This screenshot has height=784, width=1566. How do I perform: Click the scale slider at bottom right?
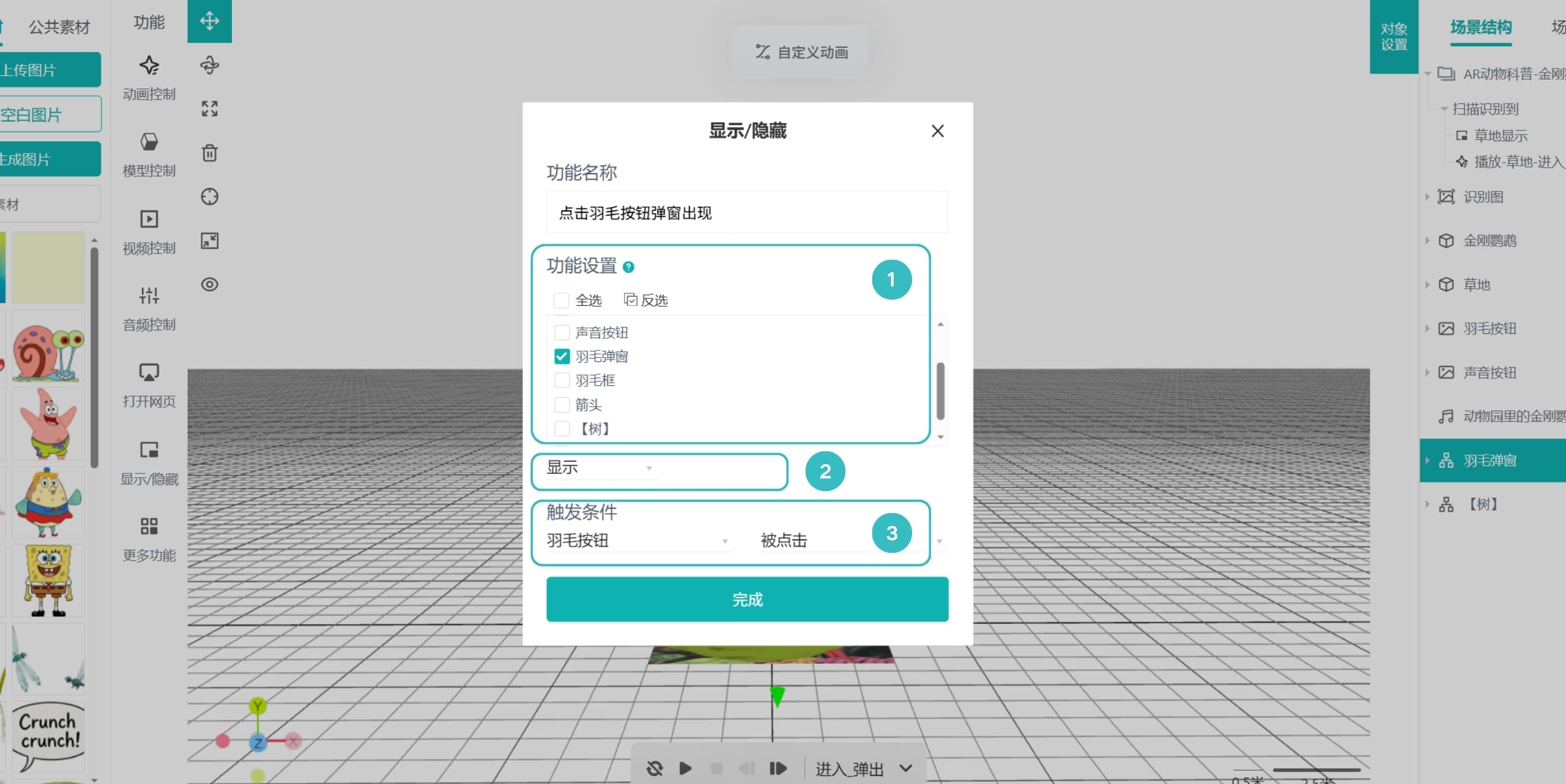tap(1316, 770)
